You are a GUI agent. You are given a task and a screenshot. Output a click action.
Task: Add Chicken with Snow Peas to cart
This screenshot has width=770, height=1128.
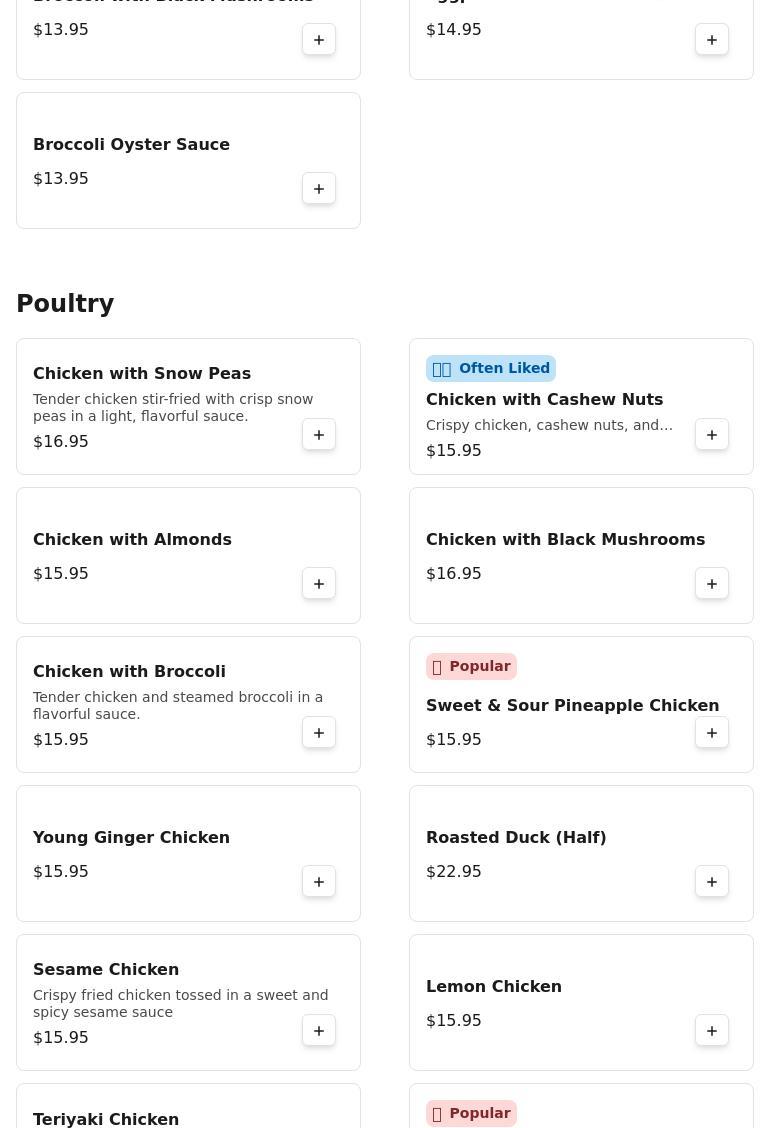click(x=319, y=435)
